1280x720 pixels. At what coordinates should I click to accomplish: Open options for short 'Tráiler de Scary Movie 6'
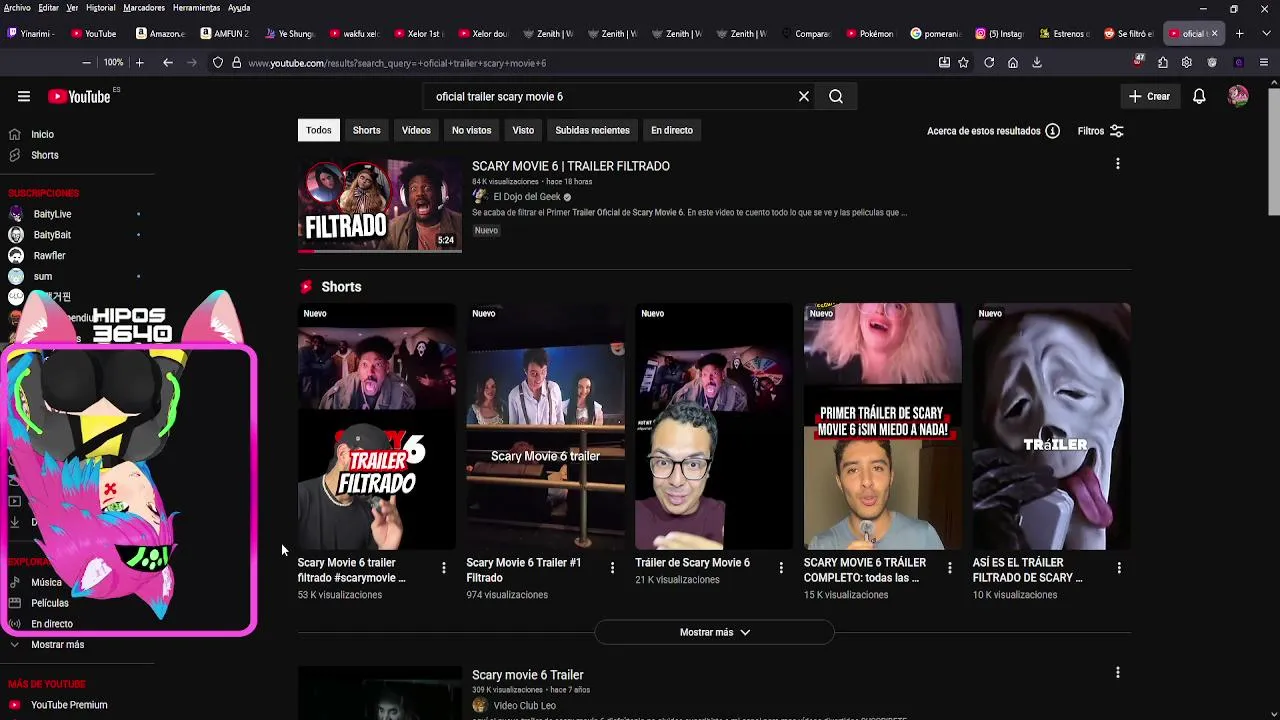tap(781, 568)
